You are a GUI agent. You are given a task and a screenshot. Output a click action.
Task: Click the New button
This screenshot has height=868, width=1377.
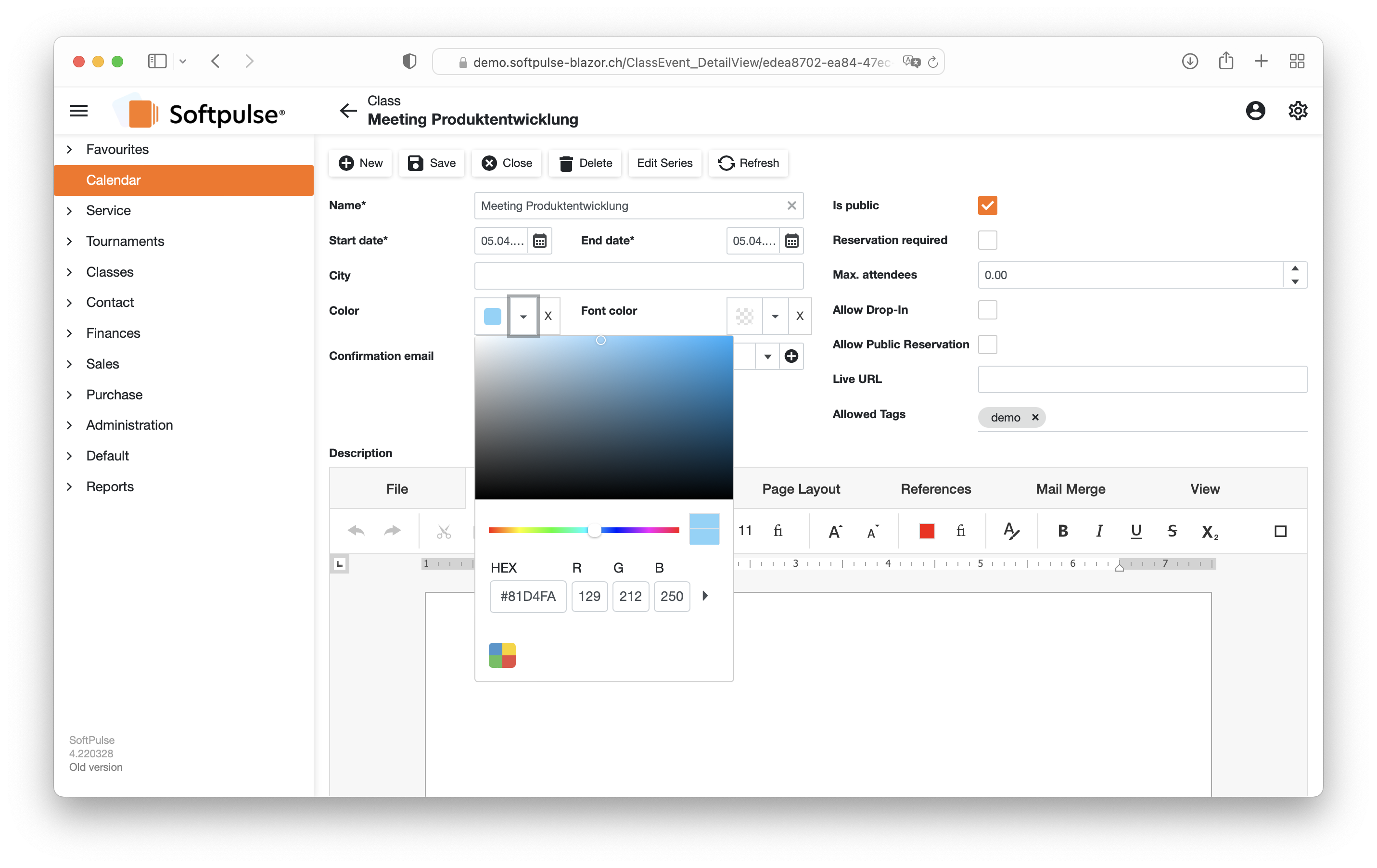(360, 163)
